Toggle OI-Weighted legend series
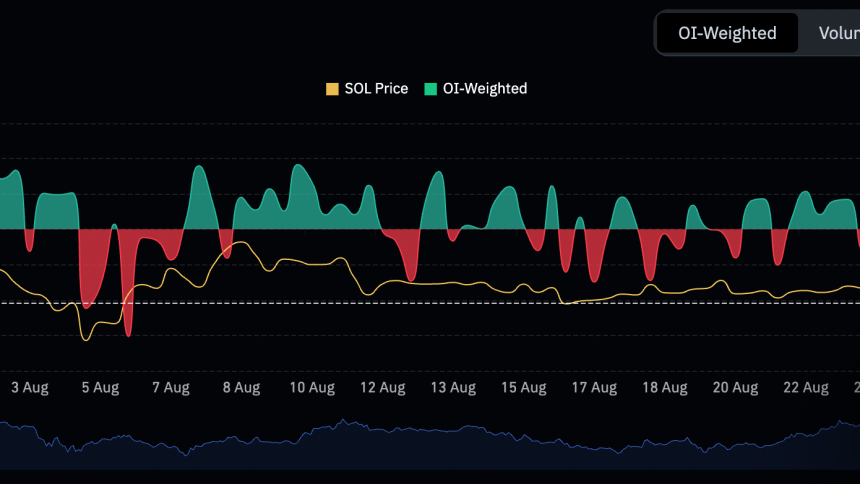 pos(476,89)
